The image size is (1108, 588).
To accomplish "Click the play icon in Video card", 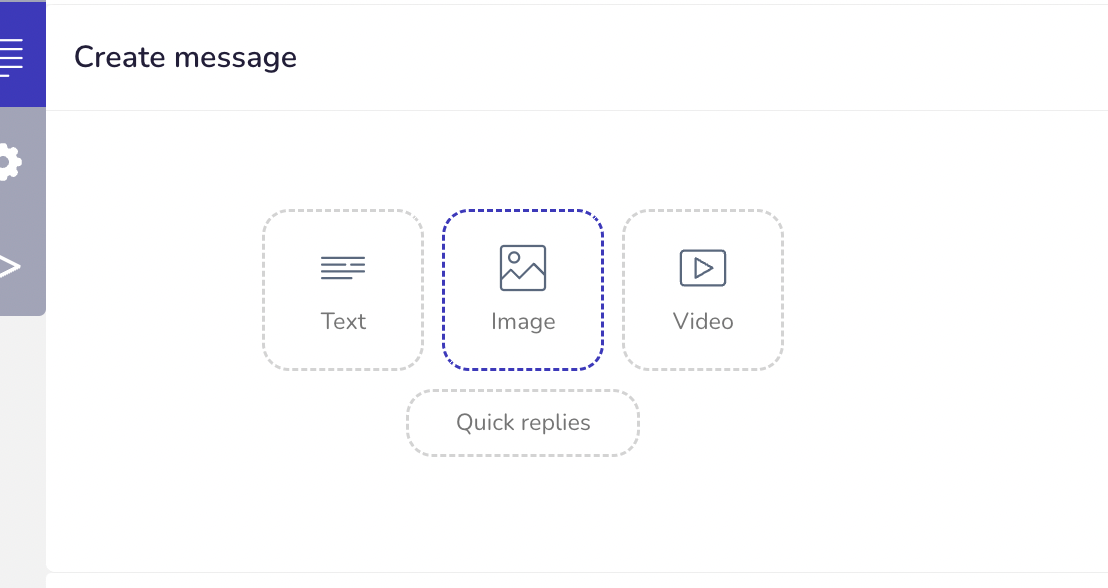I will click(702, 268).
